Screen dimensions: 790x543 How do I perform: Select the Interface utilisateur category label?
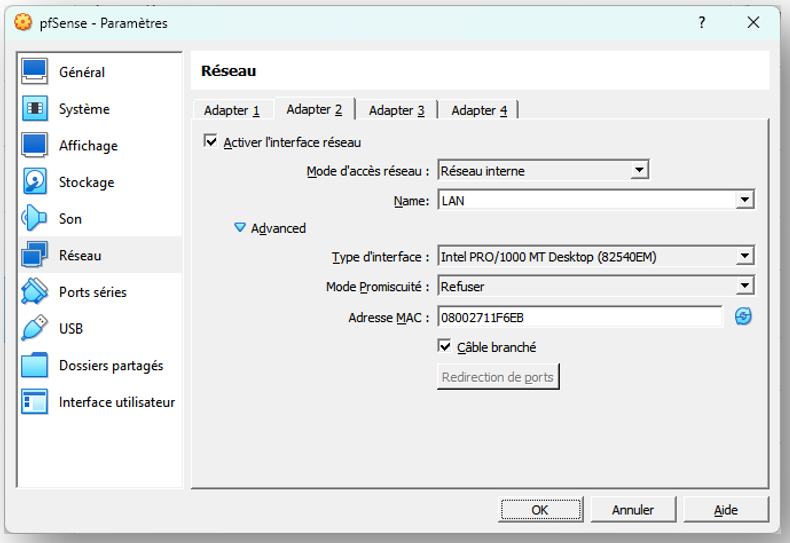(117, 402)
